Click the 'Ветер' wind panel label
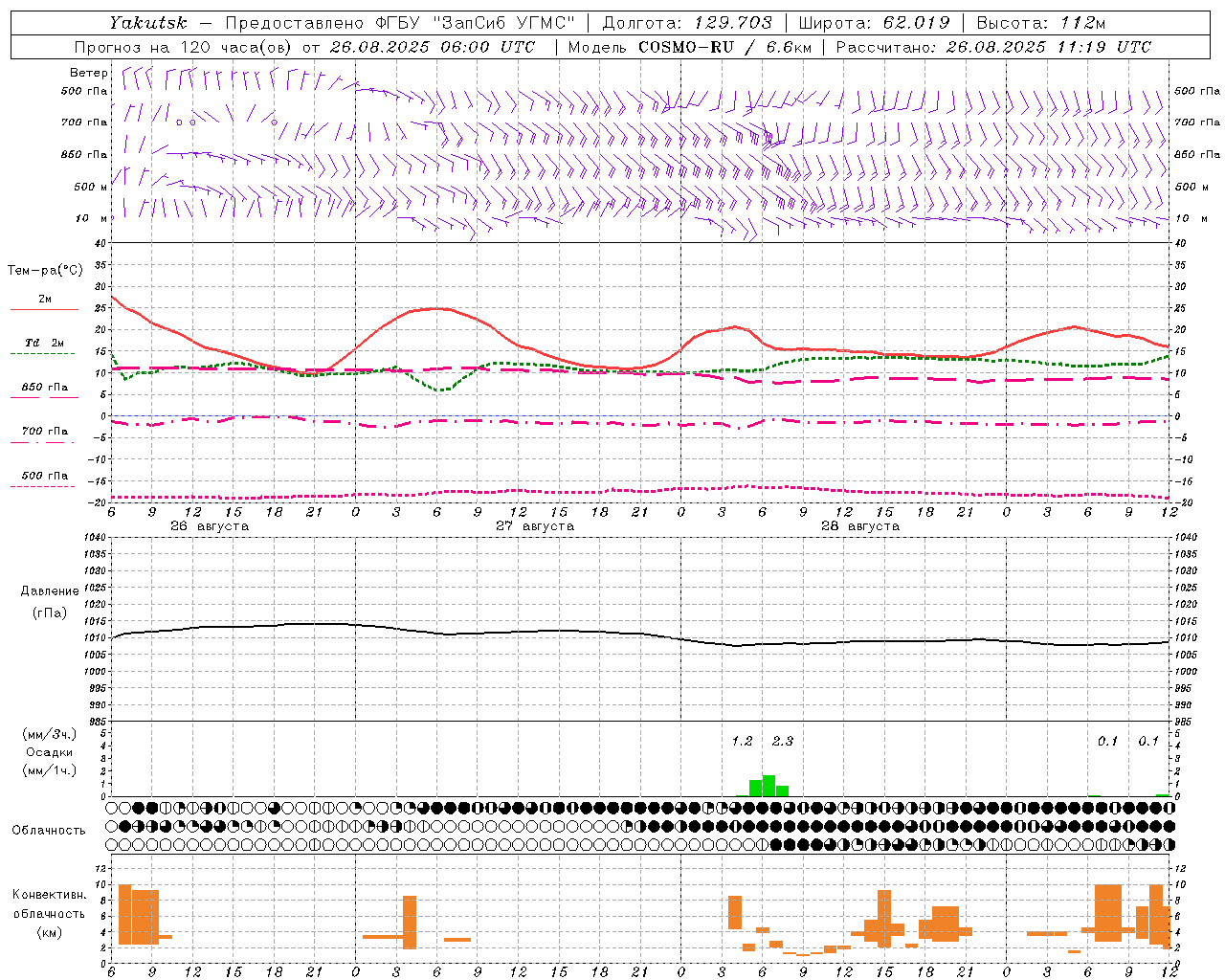The width and height of the screenshot is (1225, 980). coord(89,73)
